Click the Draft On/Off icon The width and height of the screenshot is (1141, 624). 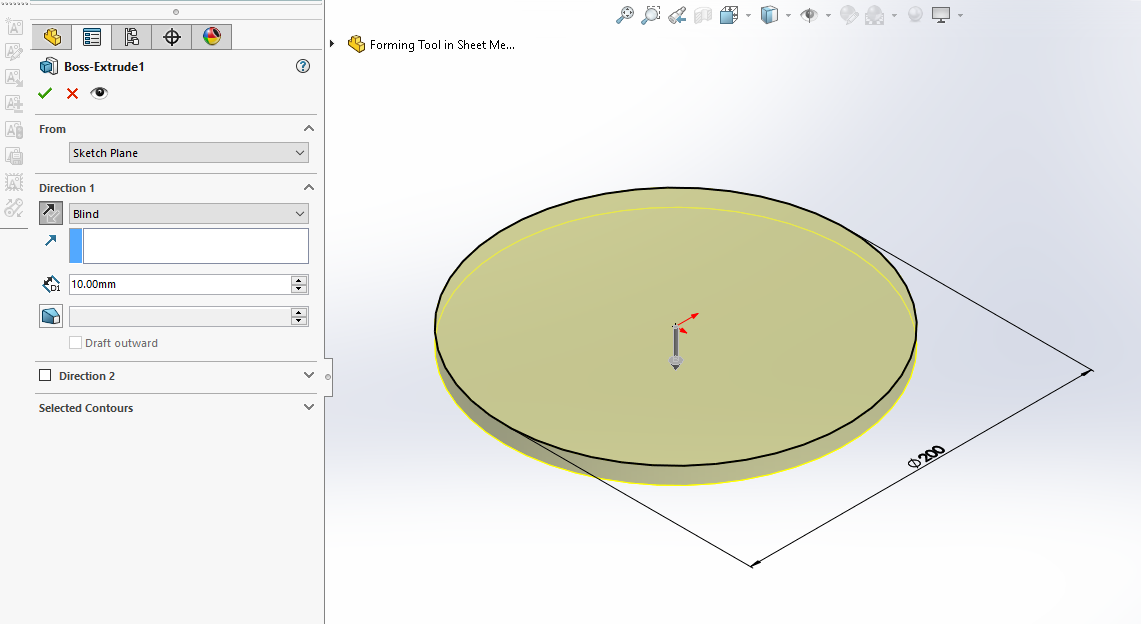[x=51, y=316]
